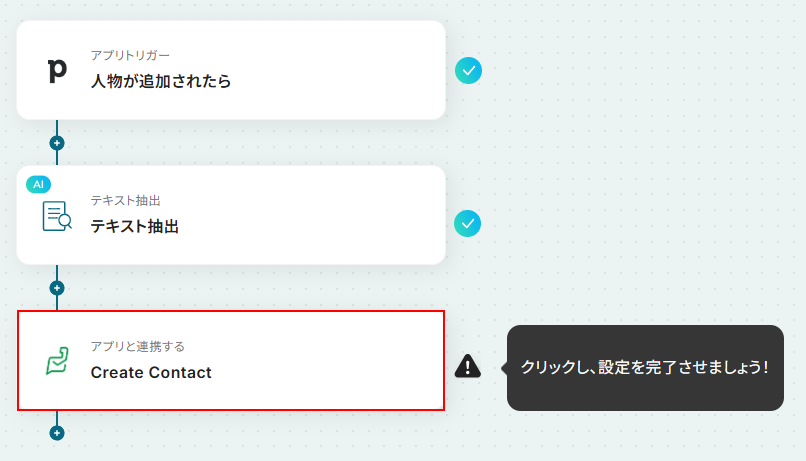Add step below the Create Contact card

point(57,433)
